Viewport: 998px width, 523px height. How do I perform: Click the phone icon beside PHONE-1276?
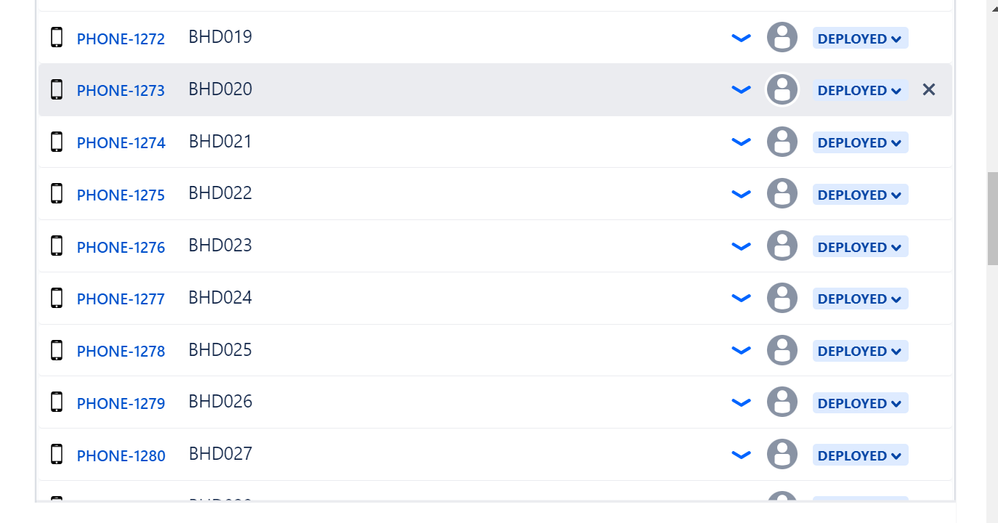point(57,246)
